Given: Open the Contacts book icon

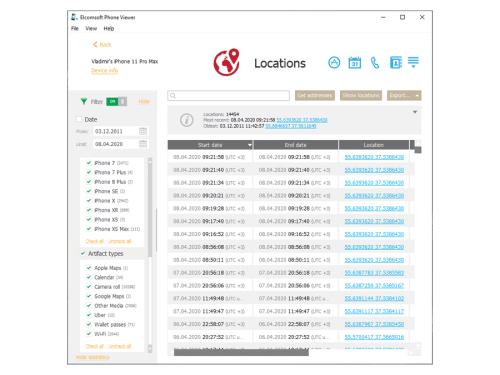Looking at the screenshot, I should pyautogui.click(x=396, y=62).
